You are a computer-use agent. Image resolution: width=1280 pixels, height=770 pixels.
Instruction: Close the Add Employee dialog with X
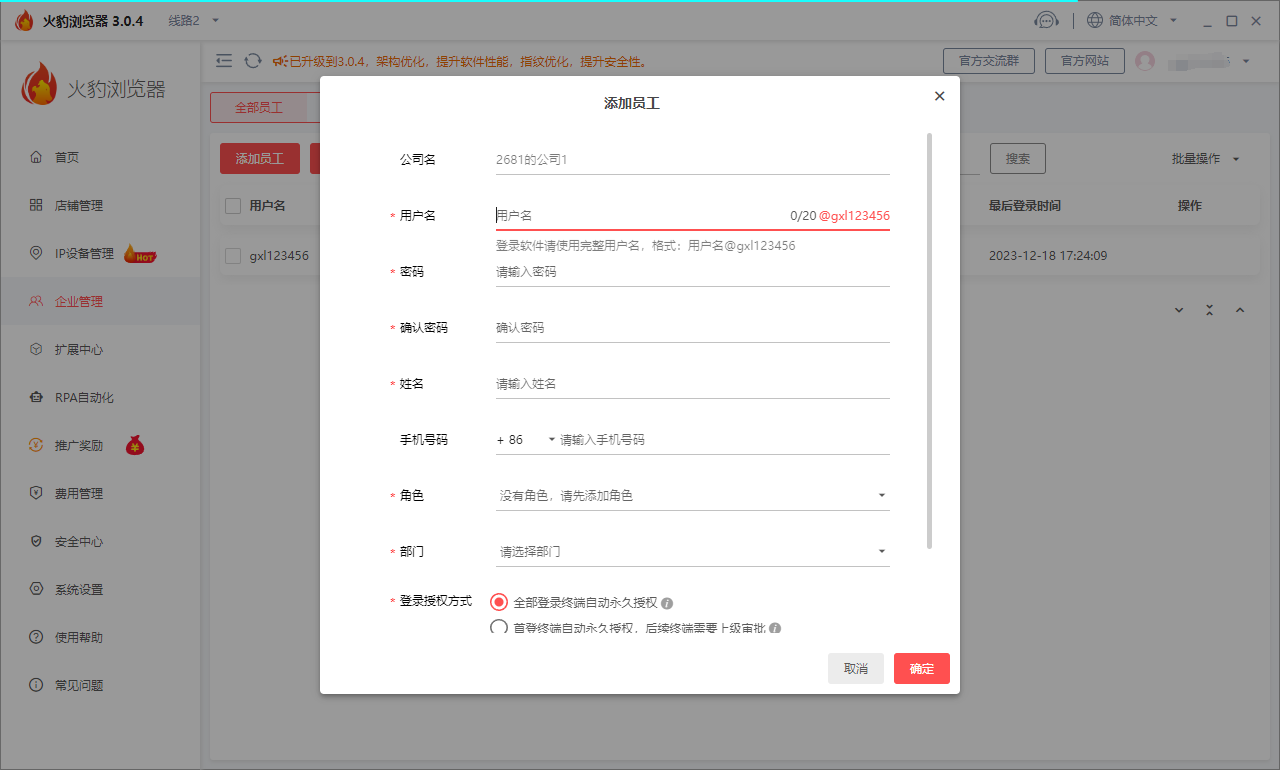point(939,96)
